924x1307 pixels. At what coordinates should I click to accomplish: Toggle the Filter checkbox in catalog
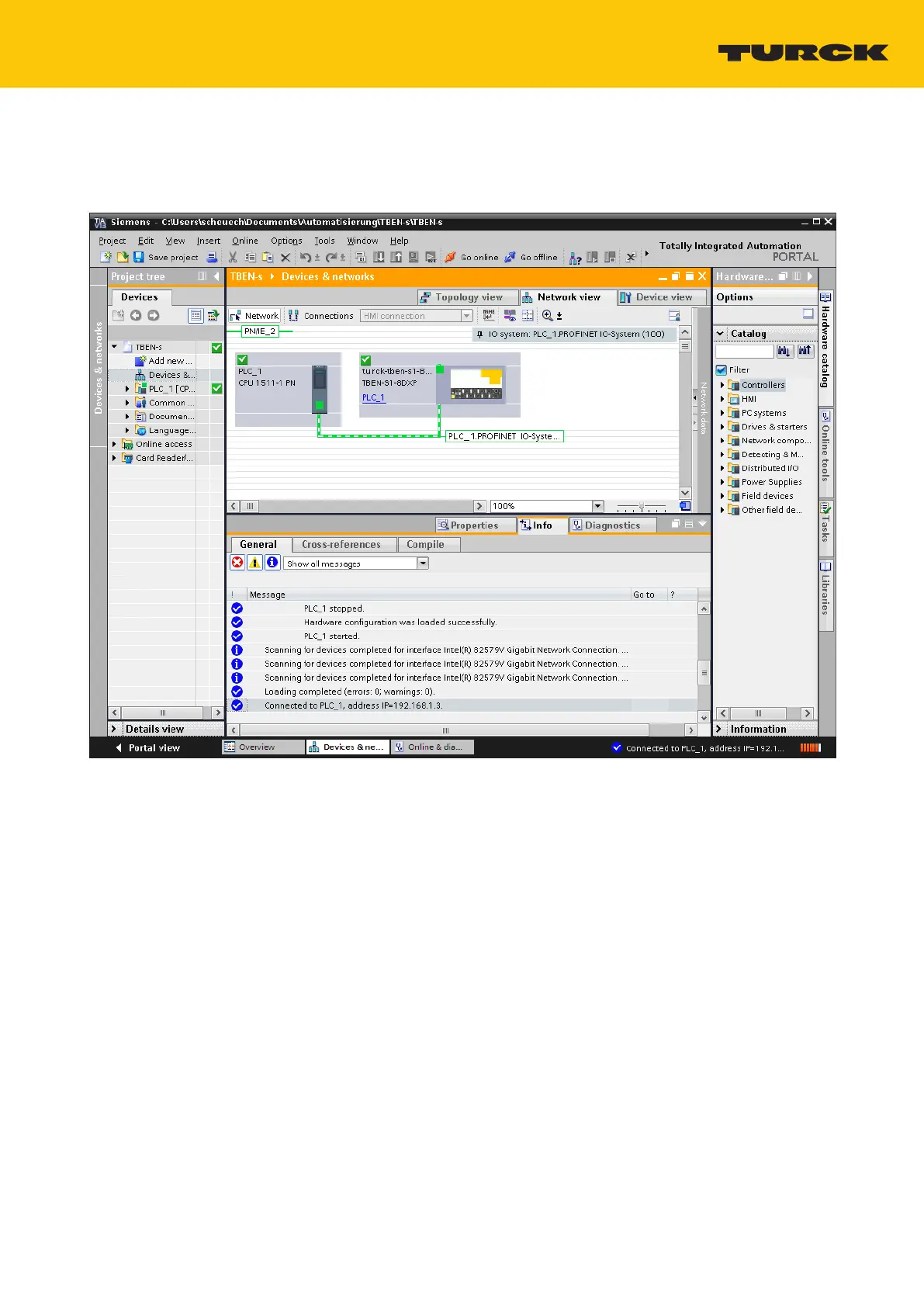click(722, 370)
